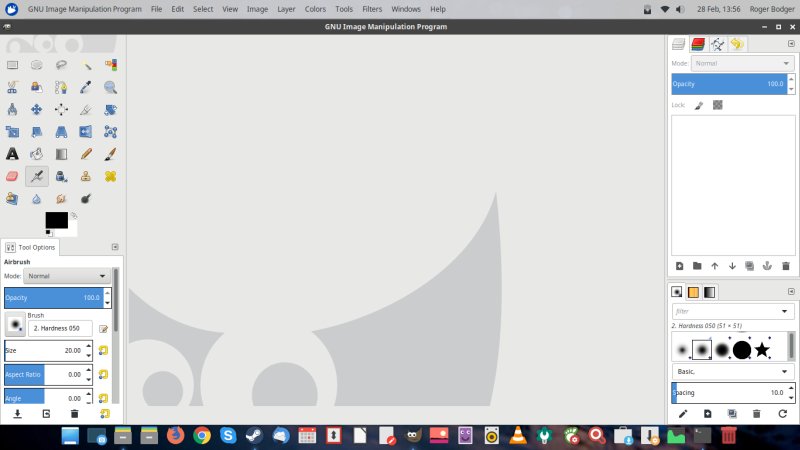The width and height of the screenshot is (800, 450).
Task: Open the Colors menu
Action: 315,9
